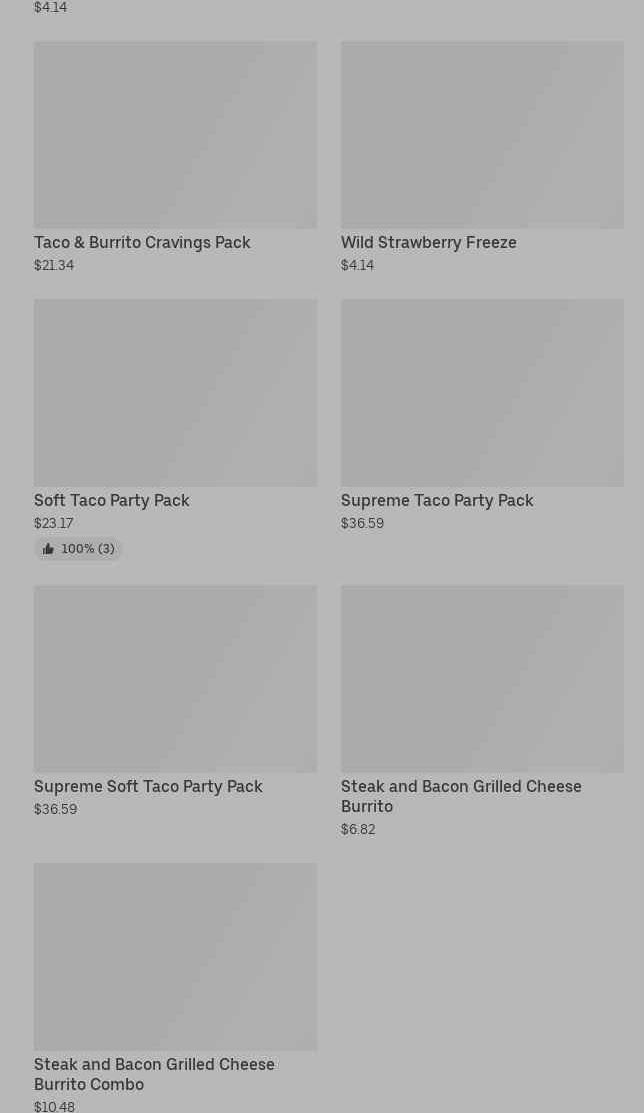This screenshot has width=644, height=1113.
Task: Select the Soft Taco Party Pack name
Action: [x=111, y=501]
